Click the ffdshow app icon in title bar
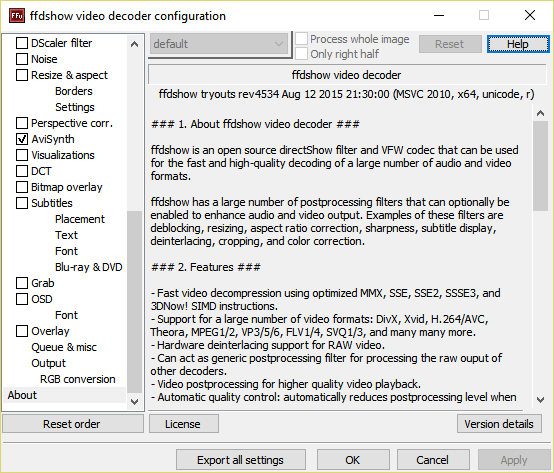 [x=16, y=16]
